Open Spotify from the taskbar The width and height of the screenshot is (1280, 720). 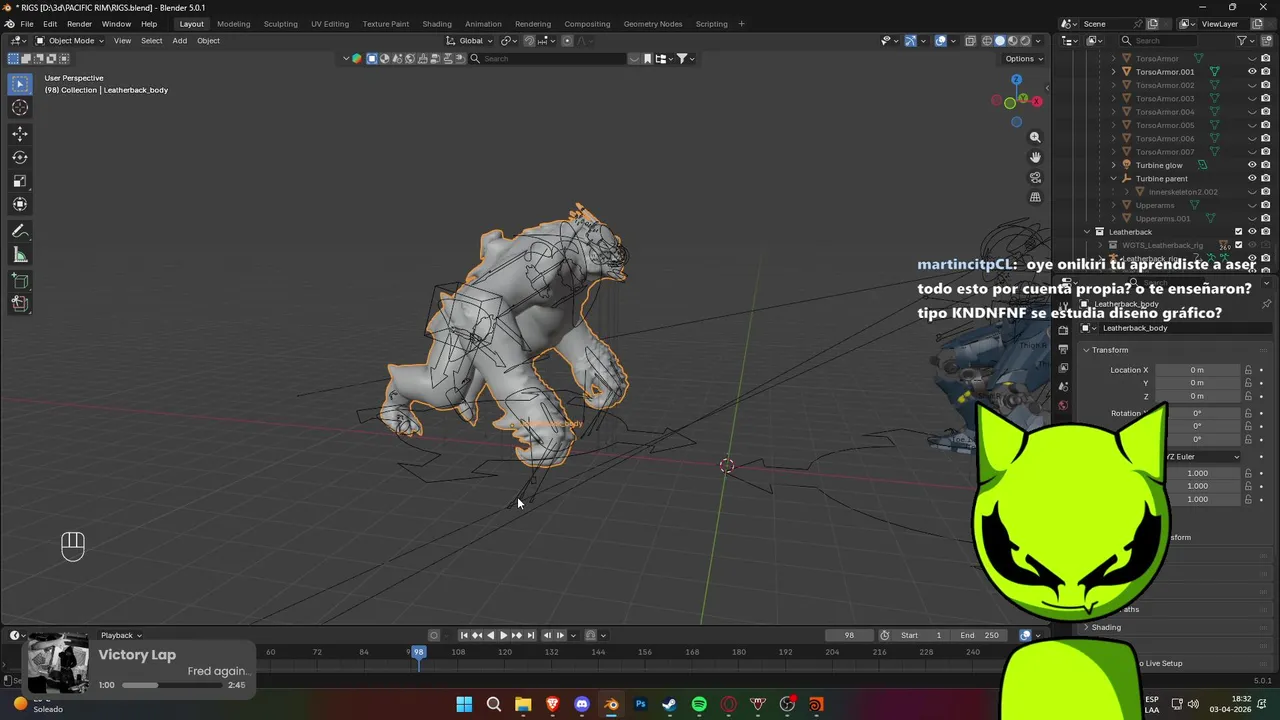point(699,705)
